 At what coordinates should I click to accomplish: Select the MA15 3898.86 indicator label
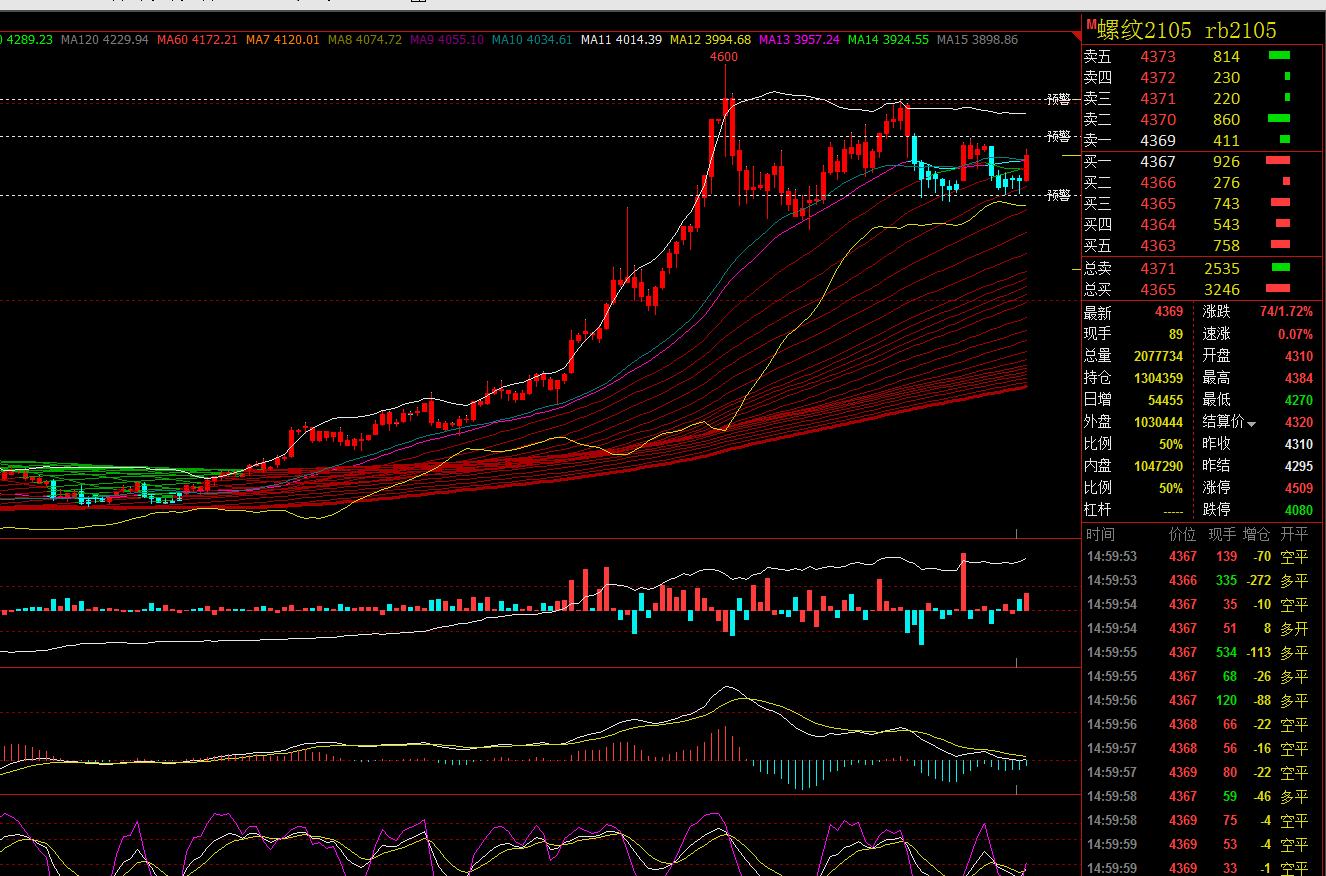[x=977, y=40]
